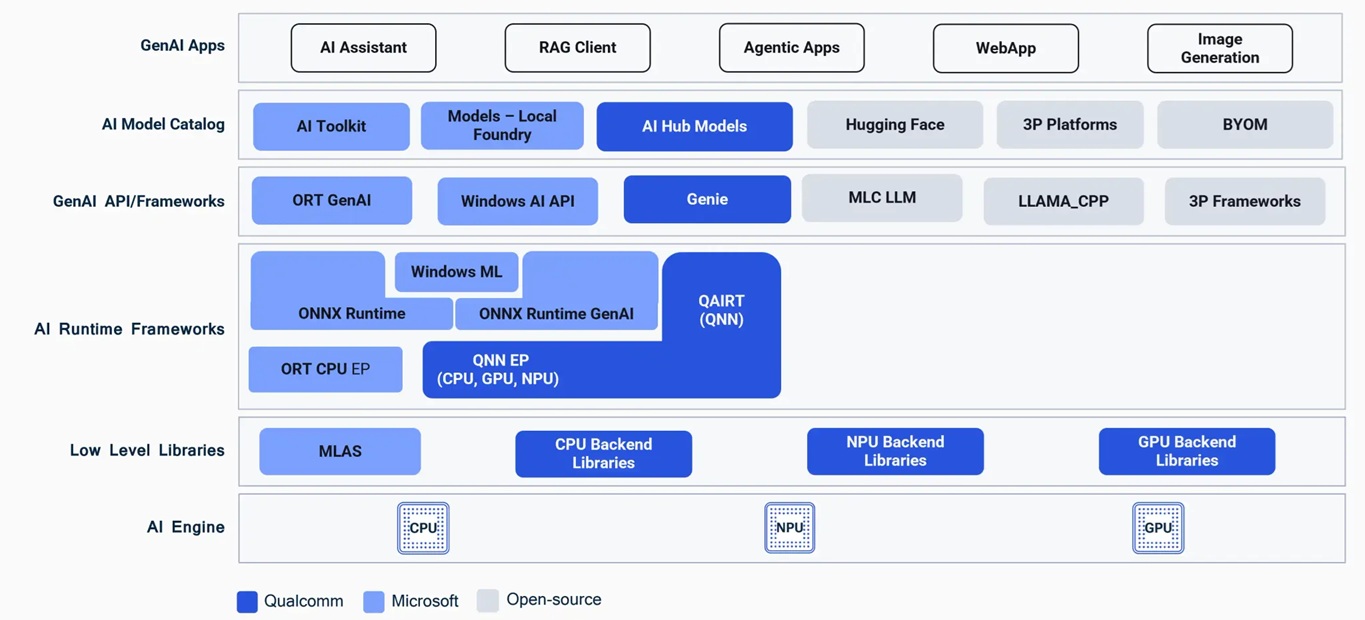Select the RAG Client box
The height and width of the screenshot is (620, 1365).
[577, 48]
